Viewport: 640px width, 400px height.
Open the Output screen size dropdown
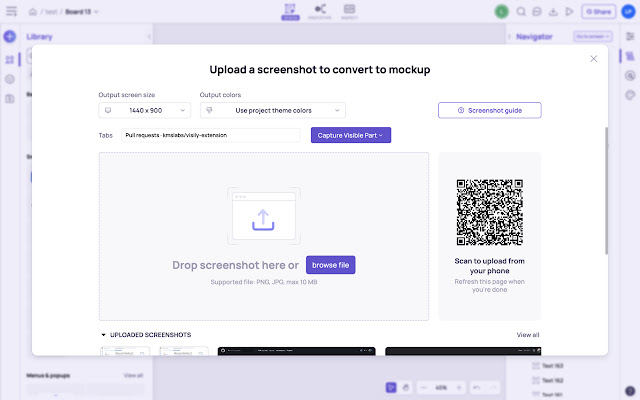click(x=144, y=110)
